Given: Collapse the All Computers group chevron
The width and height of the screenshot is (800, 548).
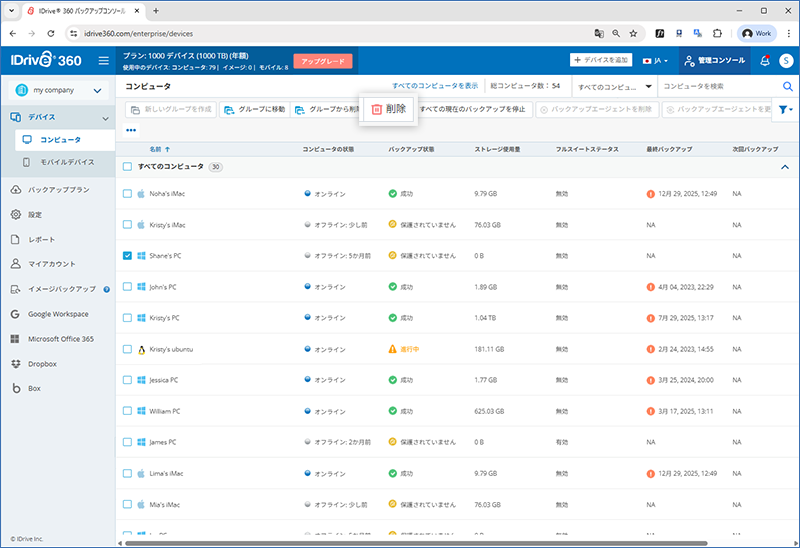Looking at the screenshot, I should click(785, 167).
